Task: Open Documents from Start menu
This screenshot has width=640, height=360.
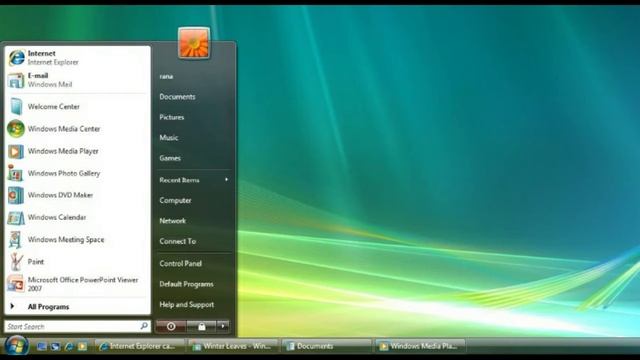Action: coord(177,97)
